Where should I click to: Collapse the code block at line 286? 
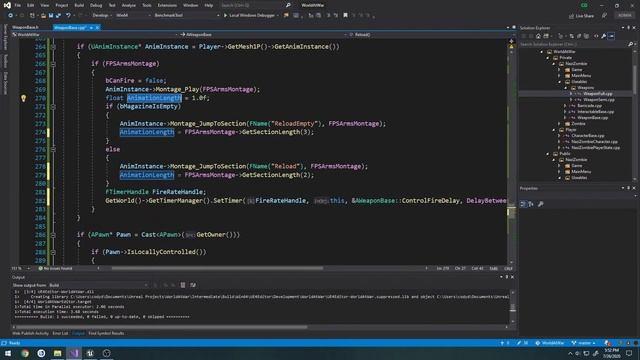point(53,235)
